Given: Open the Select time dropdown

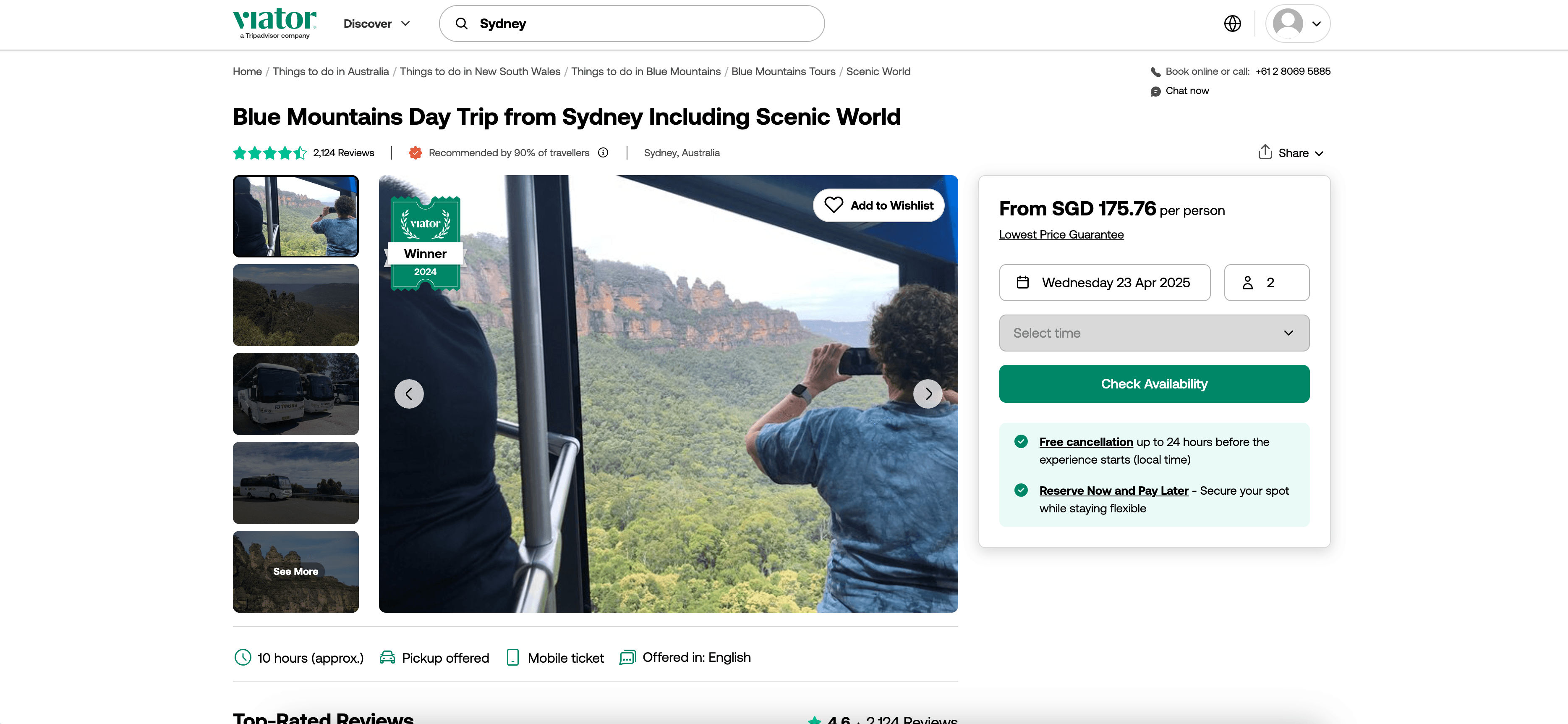Looking at the screenshot, I should [x=1154, y=333].
